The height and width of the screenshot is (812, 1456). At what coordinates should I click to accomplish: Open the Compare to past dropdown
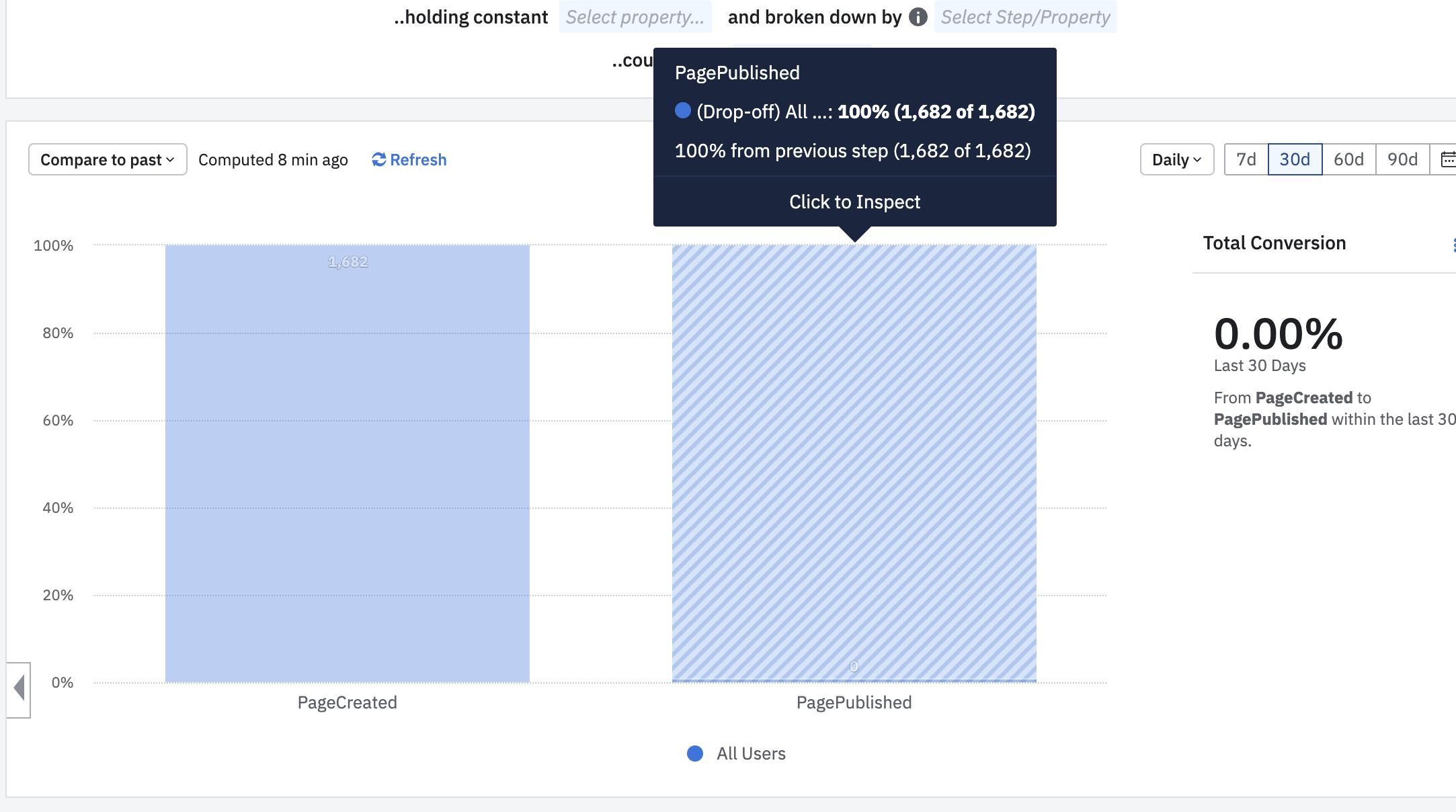[x=108, y=159]
